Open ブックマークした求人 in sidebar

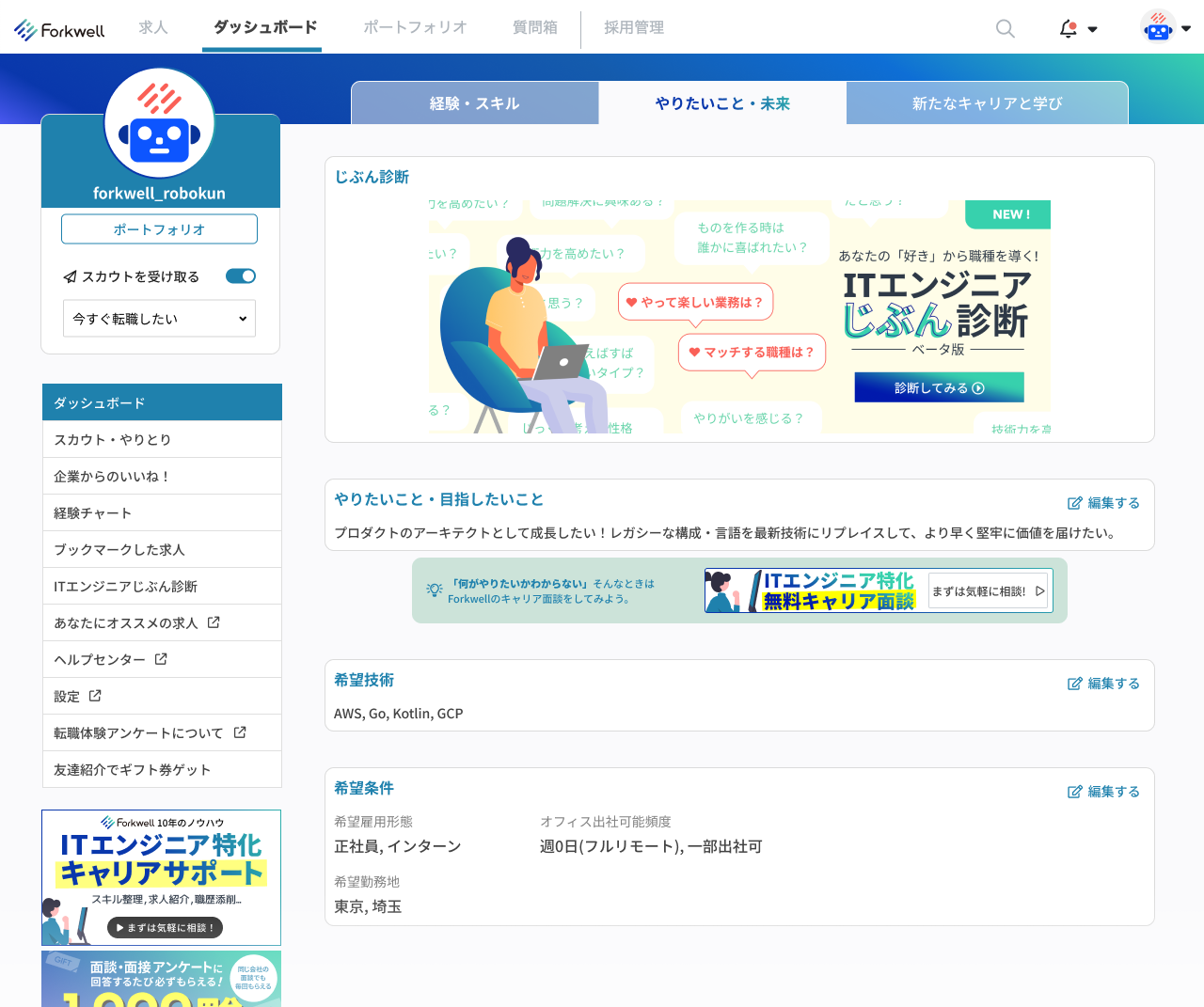click(x=162, y=549)
